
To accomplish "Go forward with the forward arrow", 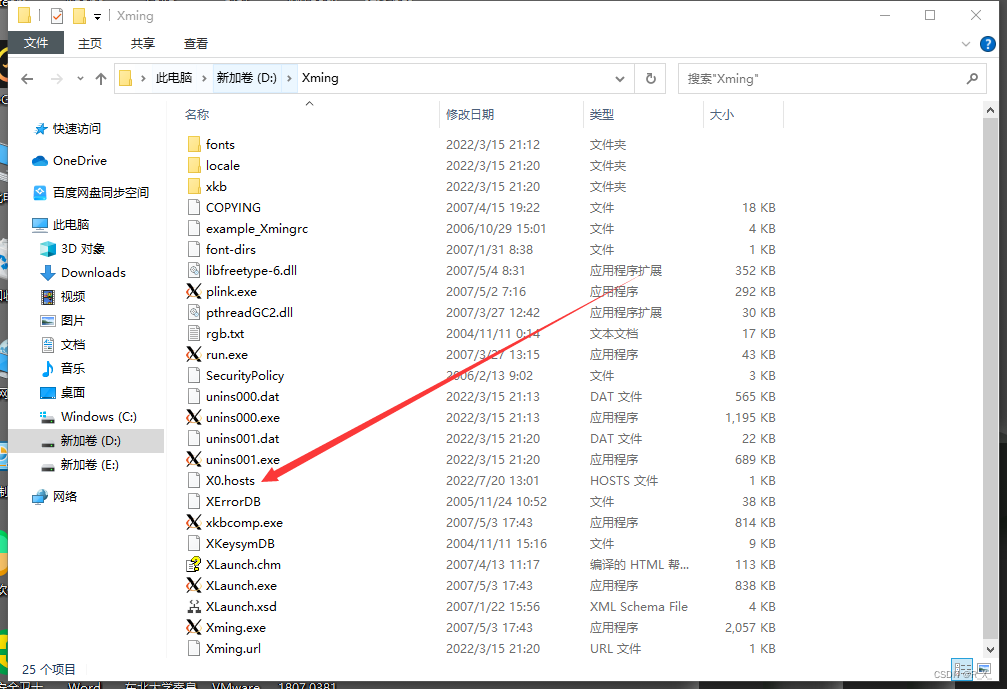I will [57, 78].
